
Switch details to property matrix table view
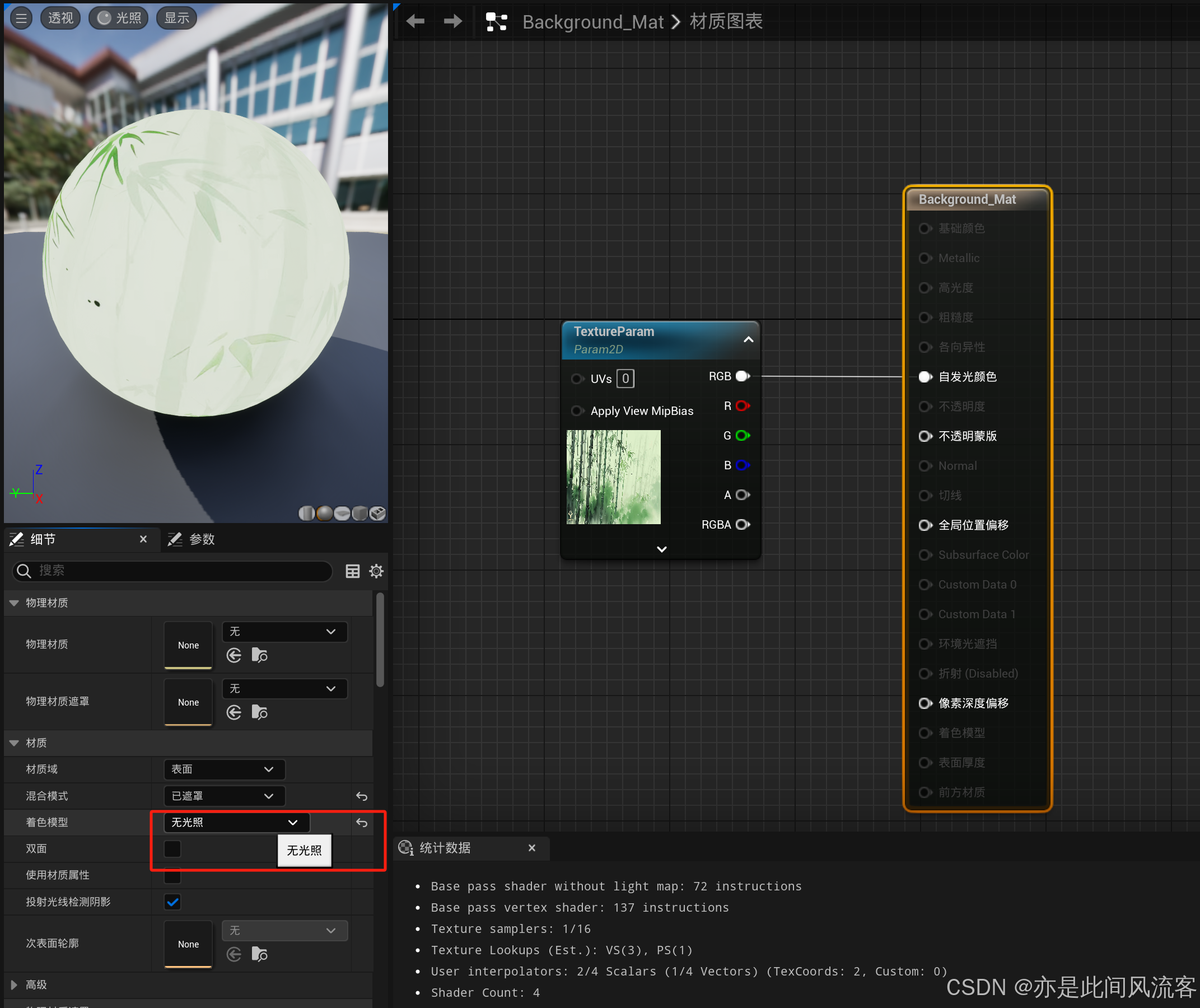click(x=353, y=571)
